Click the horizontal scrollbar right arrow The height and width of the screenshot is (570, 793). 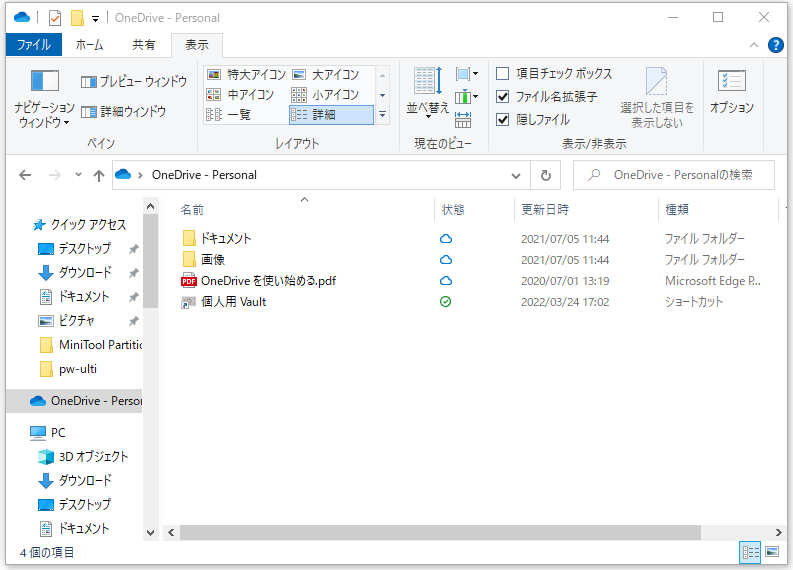coord(778,533)
